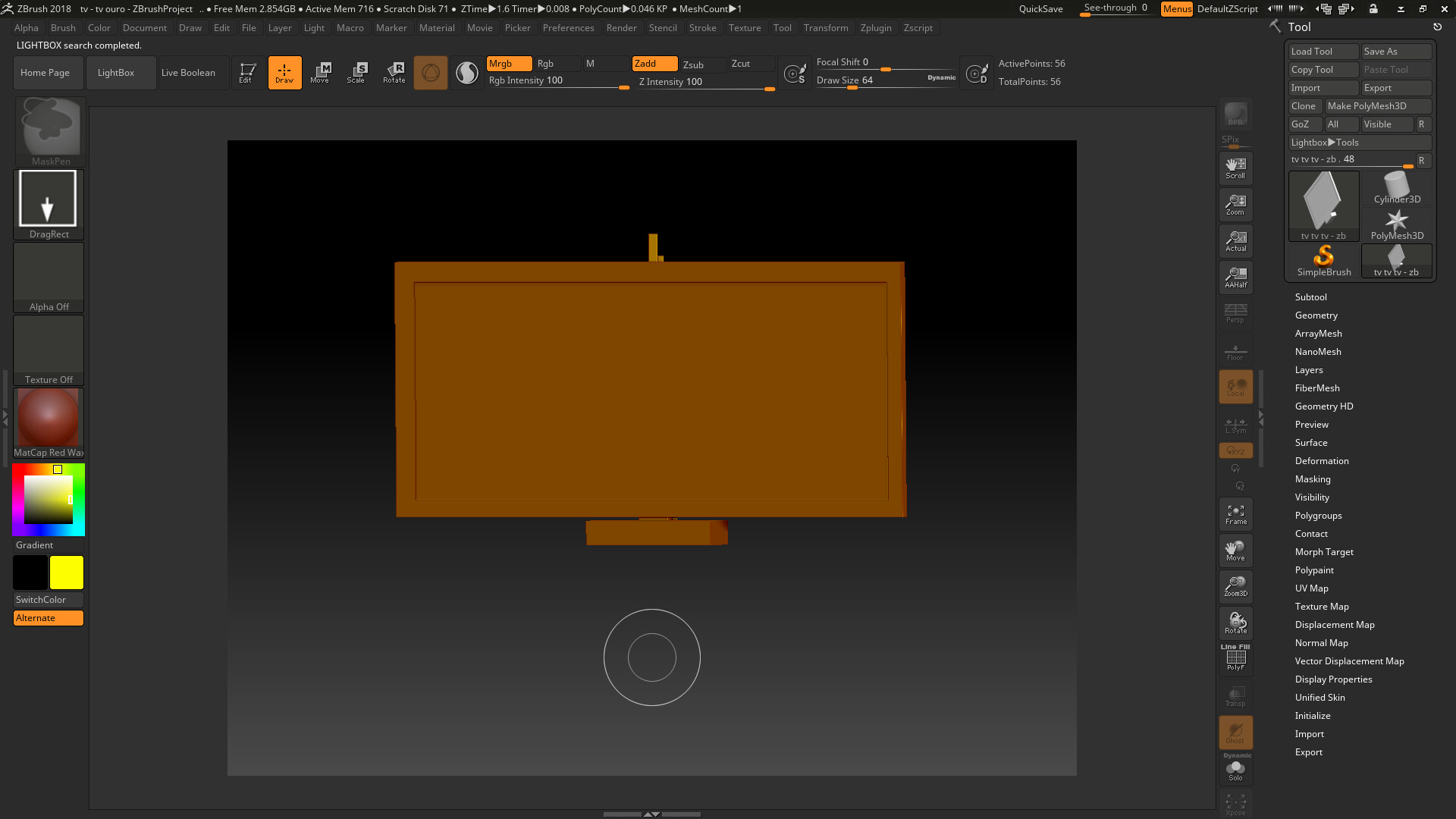Disable the Alternate color toggle
1456x819 pixels.
[49, 618]
